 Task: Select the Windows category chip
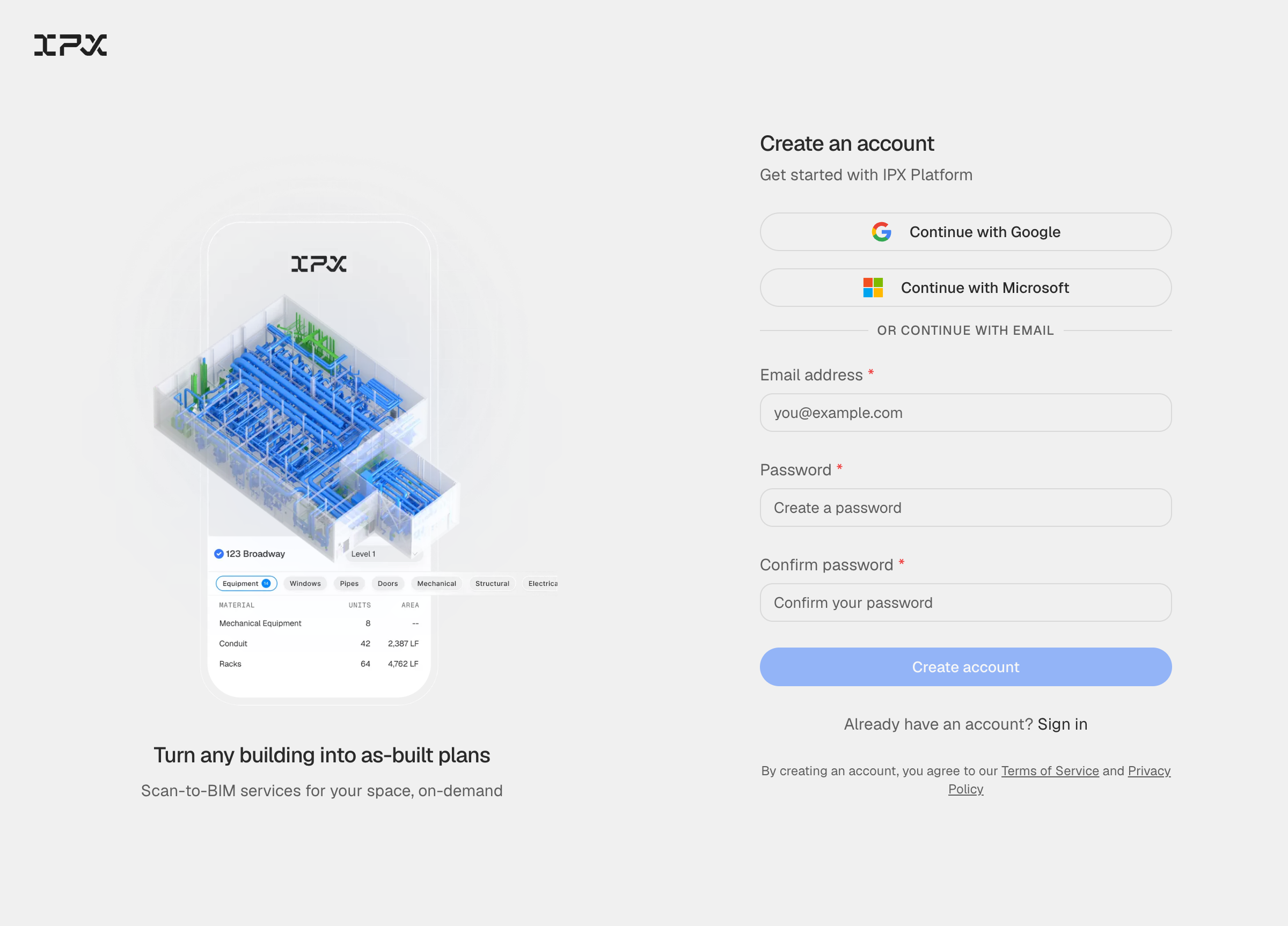click(x=305, y=584)
